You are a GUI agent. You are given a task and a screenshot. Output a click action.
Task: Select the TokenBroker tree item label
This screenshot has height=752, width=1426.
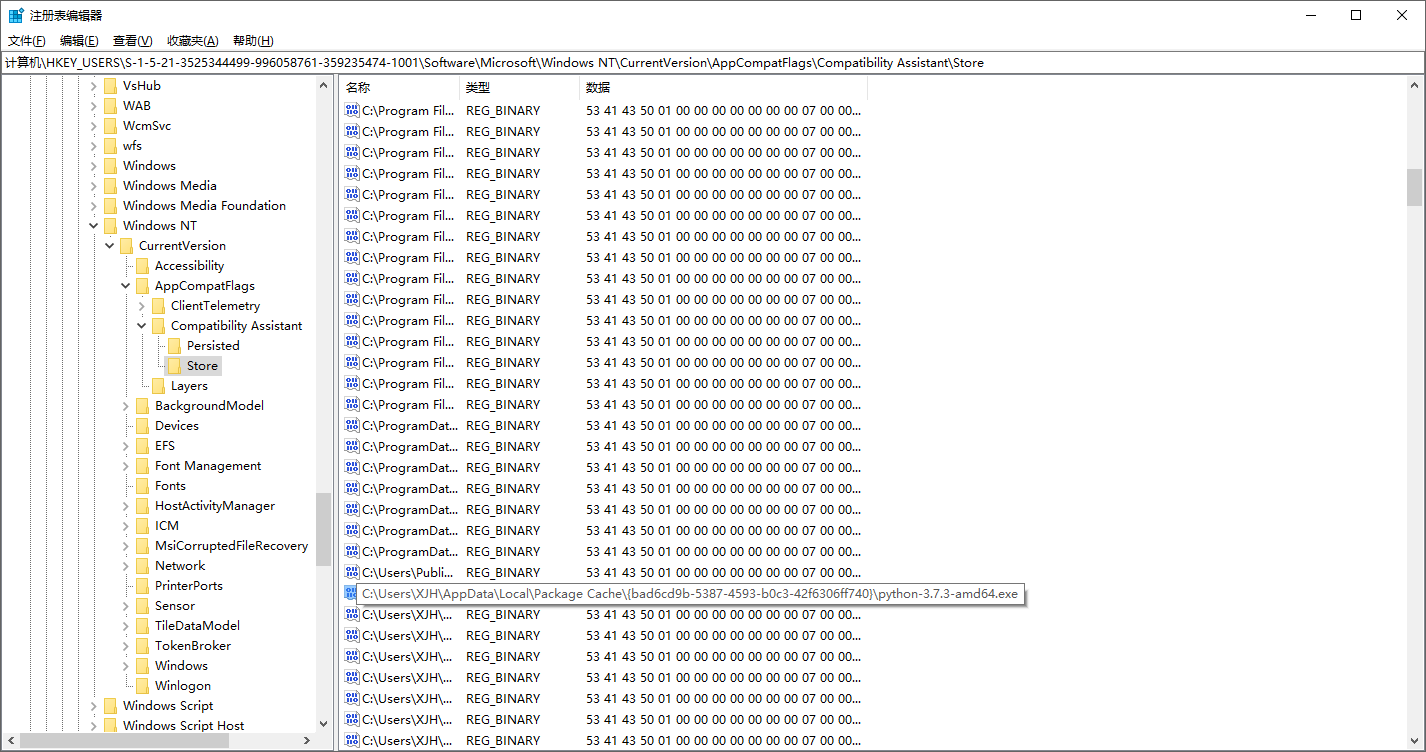point(192,646)
